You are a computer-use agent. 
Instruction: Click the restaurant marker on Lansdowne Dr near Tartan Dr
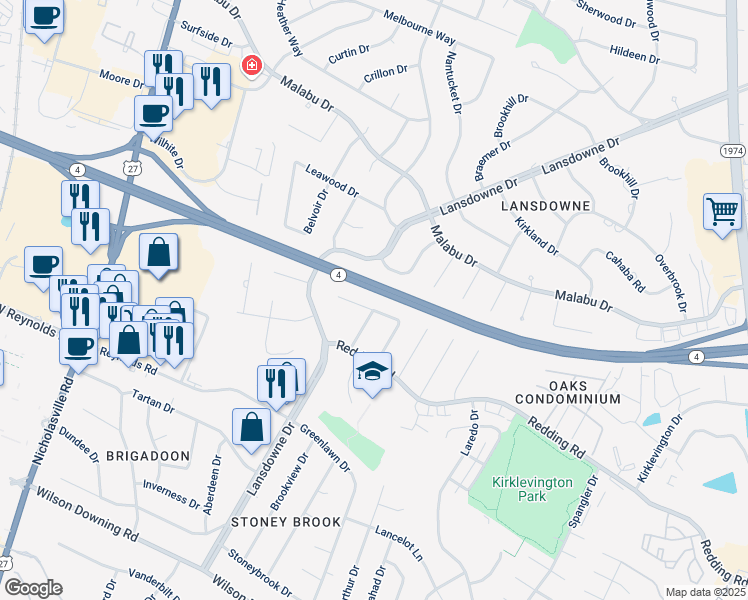[x=276, y=385]
